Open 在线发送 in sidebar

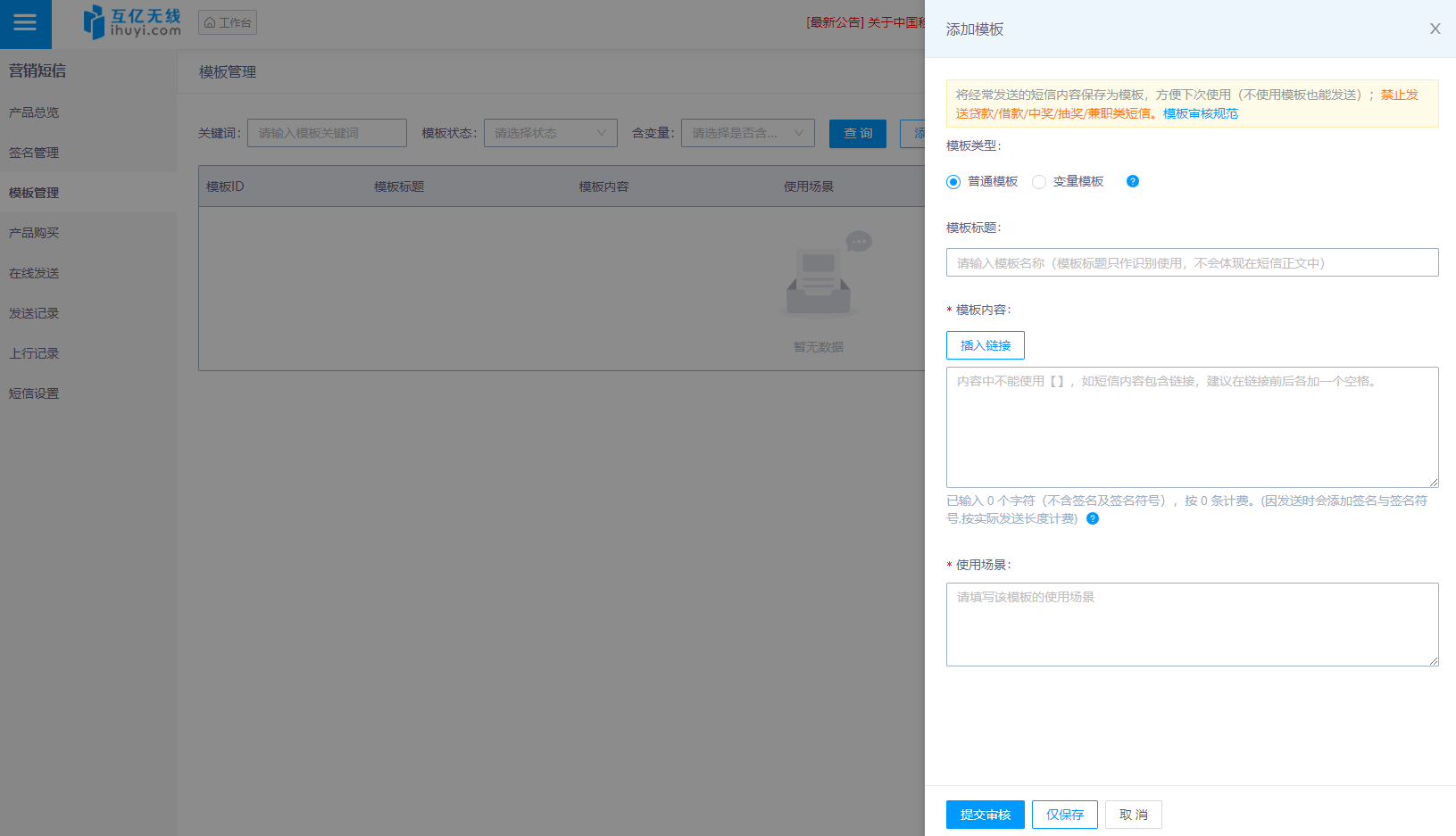pos(34,273)
